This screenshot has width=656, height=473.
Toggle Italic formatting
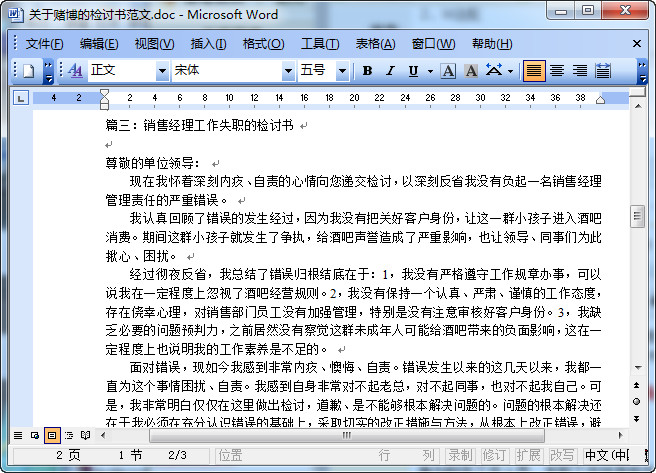pyautogui.click(x=390, y=71)
